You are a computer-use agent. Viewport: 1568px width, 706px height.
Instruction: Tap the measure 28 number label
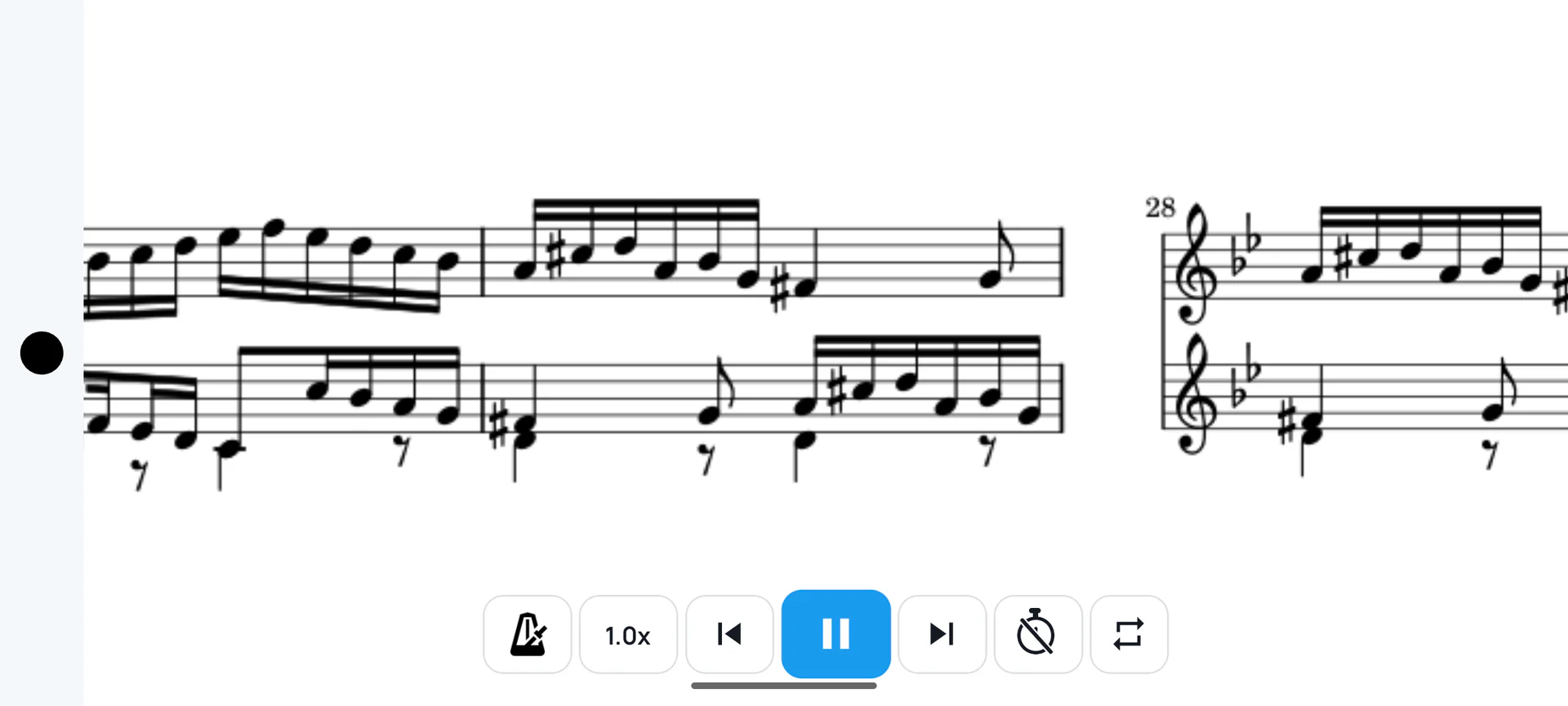tap(1160, 208)
